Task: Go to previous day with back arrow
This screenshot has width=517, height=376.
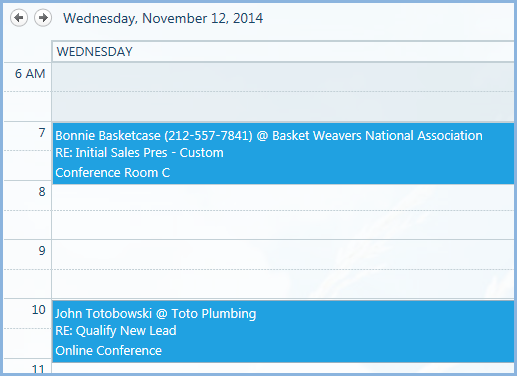Action: click(19, 18)
